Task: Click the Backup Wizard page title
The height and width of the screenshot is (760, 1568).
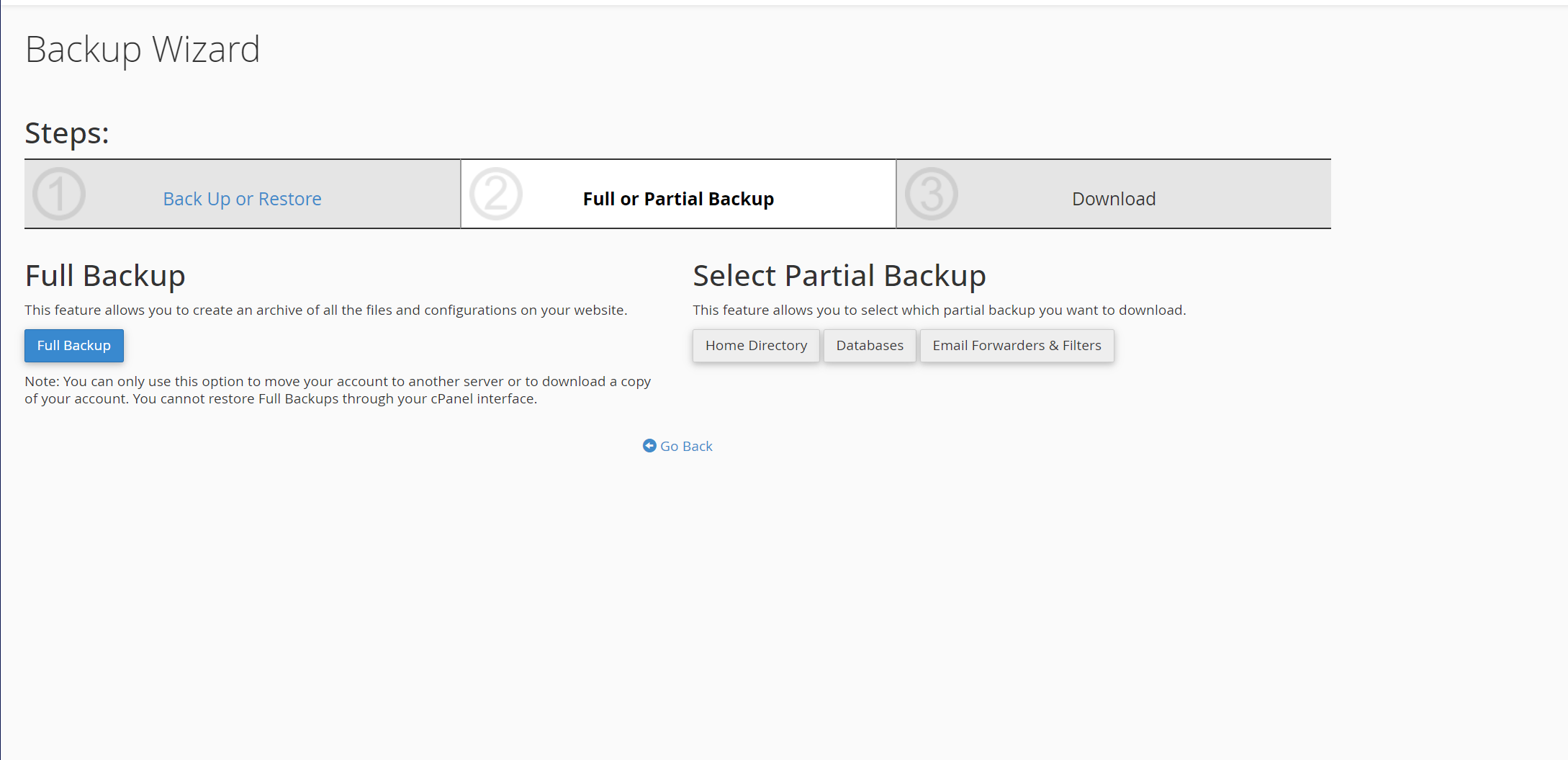Action: tap(143, 50)
